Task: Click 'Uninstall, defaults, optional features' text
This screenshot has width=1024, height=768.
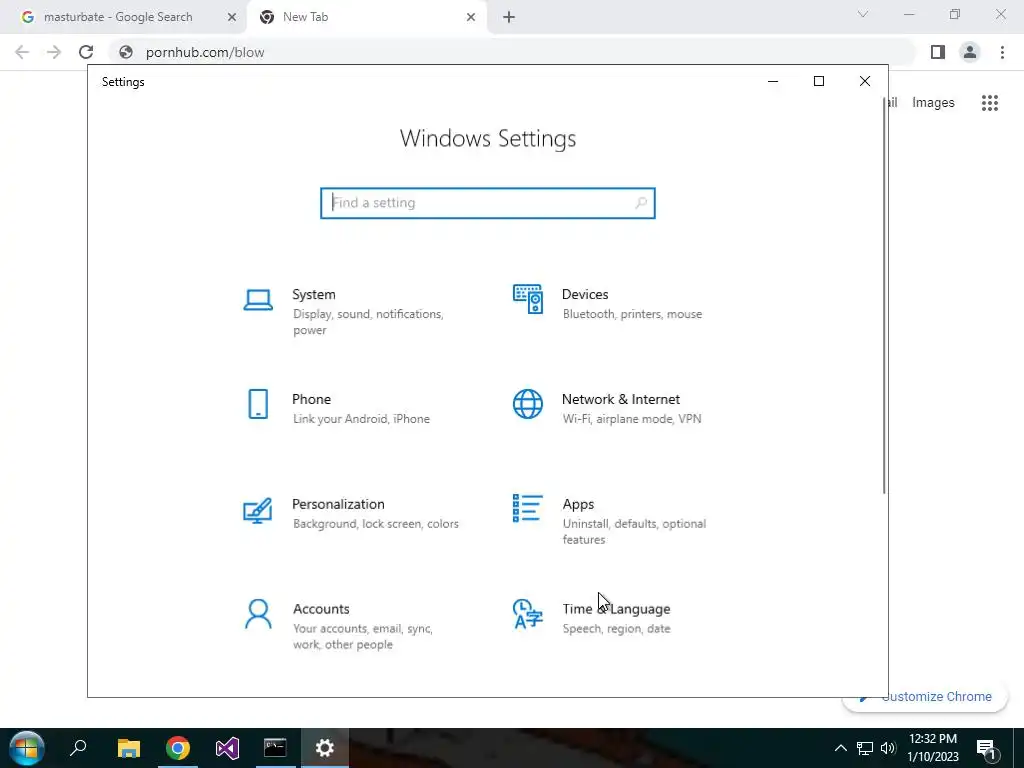Action: click(634, 532)
